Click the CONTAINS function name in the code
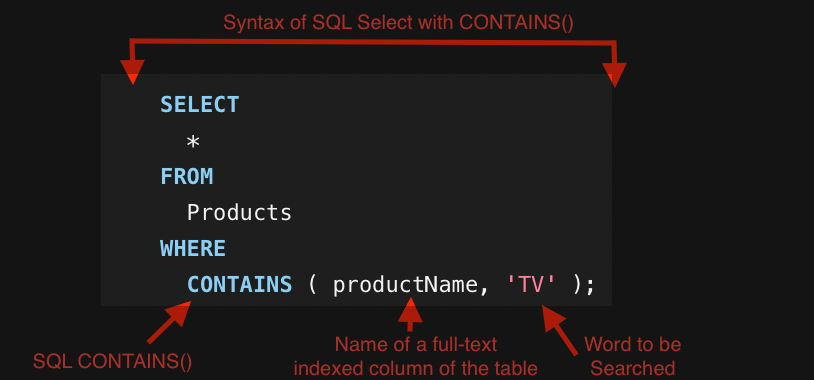814x380 pixels. [239, 284]
